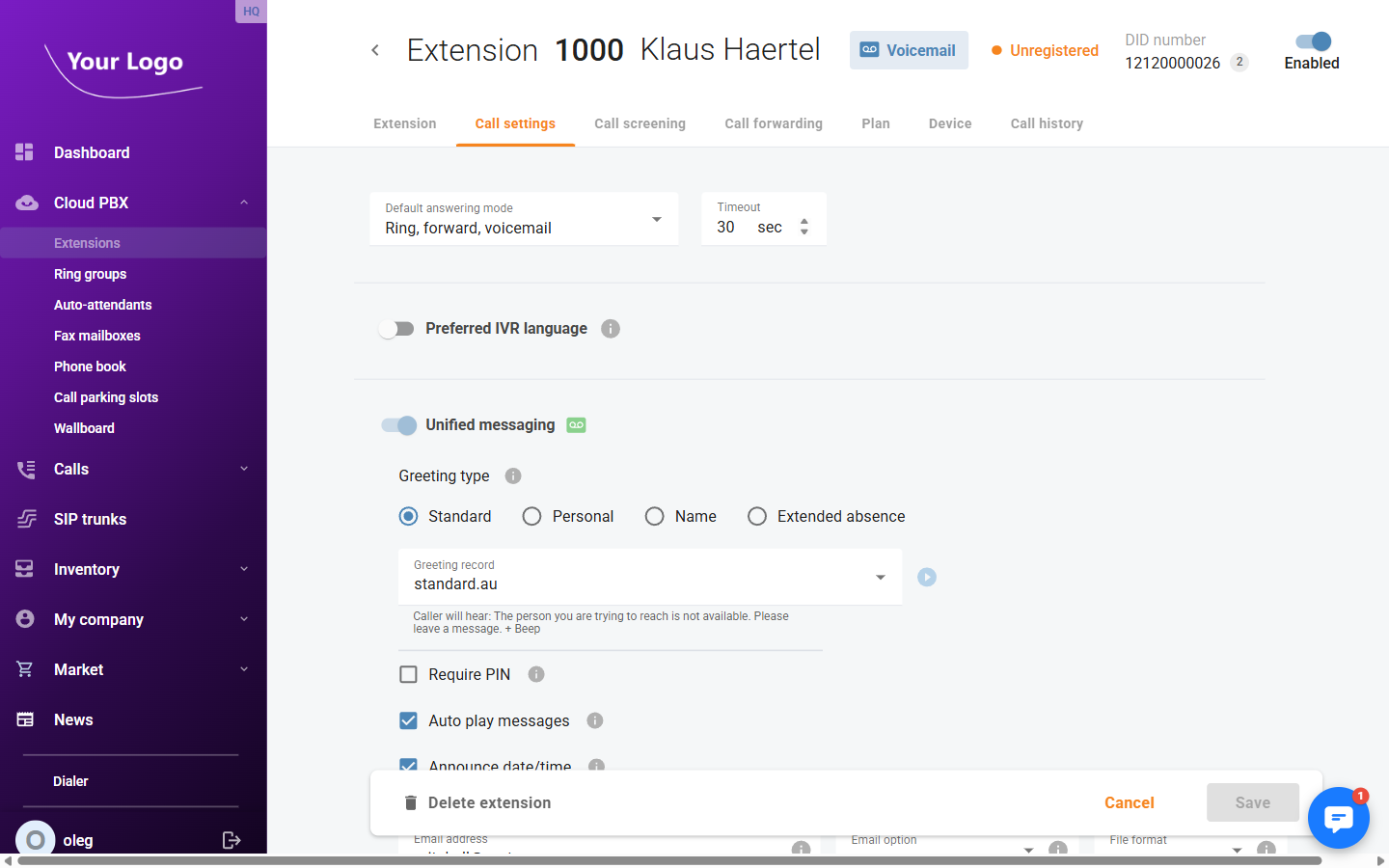Click the logout icon next to oleg

[231, 840]
